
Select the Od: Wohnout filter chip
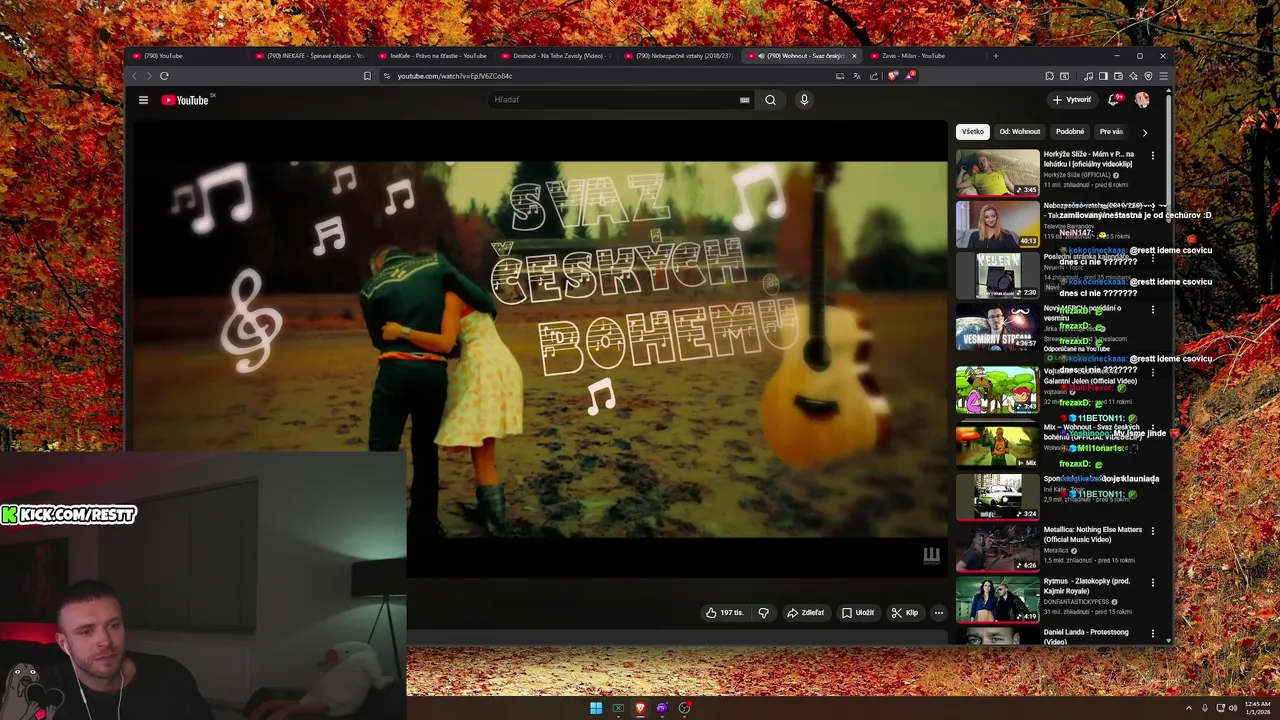1020,132
